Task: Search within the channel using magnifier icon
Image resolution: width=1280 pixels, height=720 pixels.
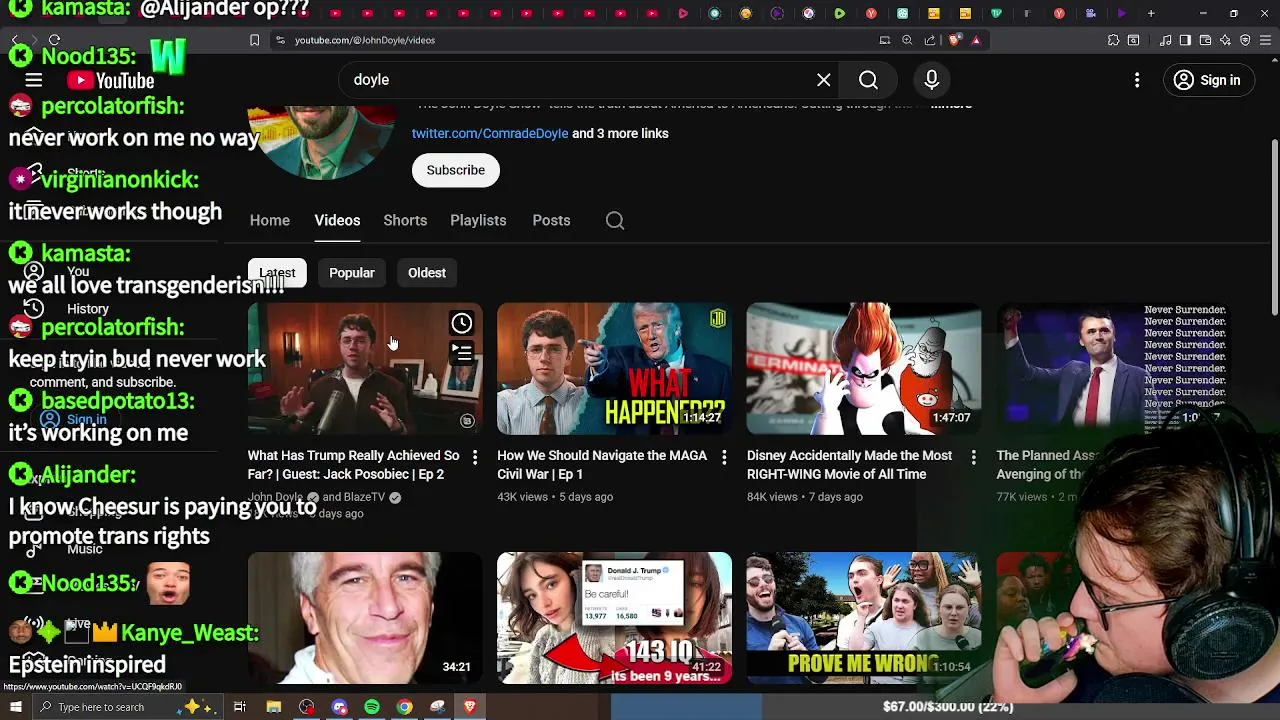Action: (615, 221)
